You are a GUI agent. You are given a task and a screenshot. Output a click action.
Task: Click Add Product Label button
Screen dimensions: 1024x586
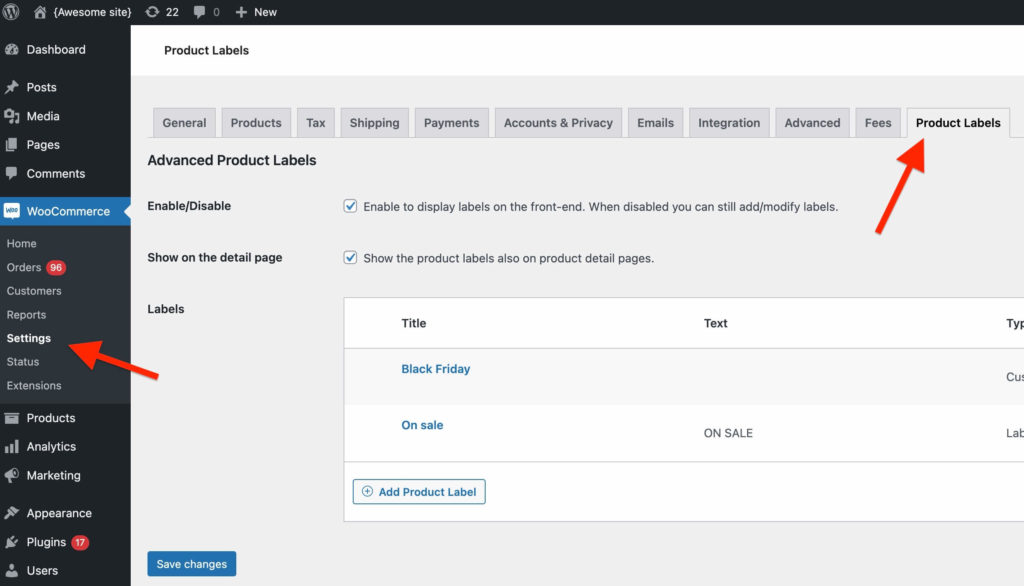point(419,492)
